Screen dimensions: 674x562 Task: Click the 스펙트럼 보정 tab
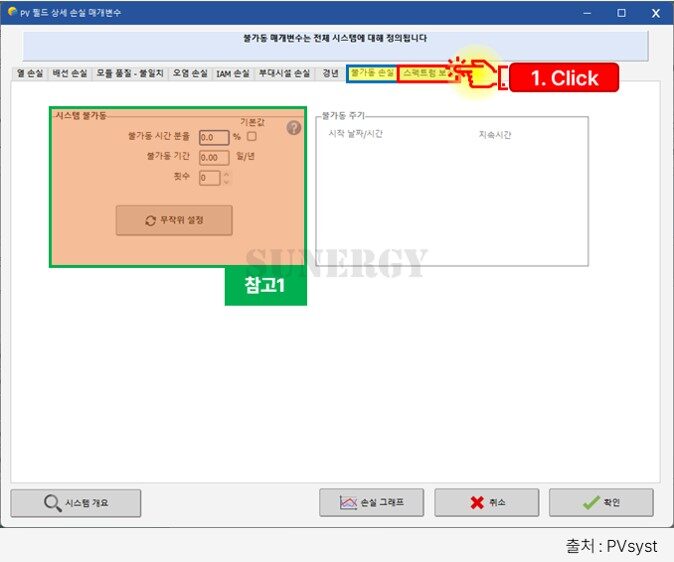426,74
